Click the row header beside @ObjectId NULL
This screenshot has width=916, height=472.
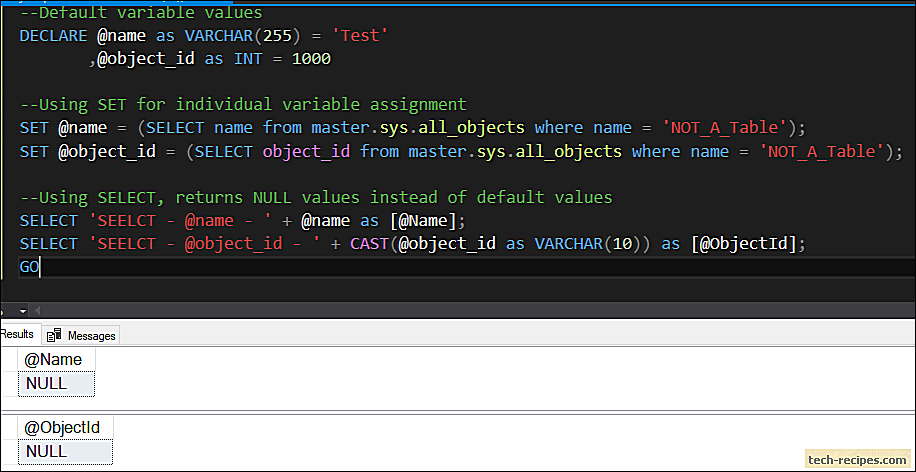pos(9,452)
